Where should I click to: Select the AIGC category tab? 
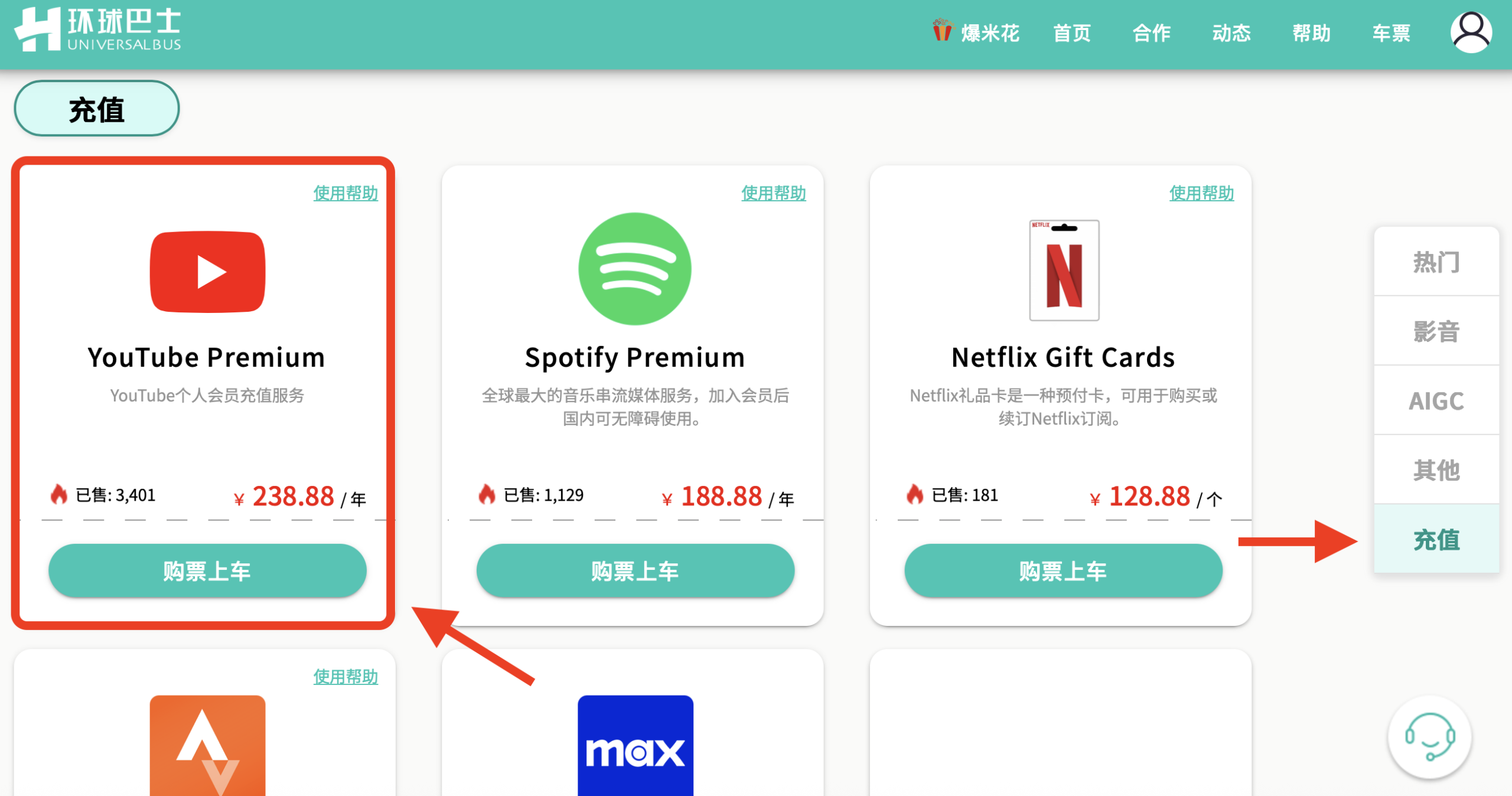(1436, 401)
